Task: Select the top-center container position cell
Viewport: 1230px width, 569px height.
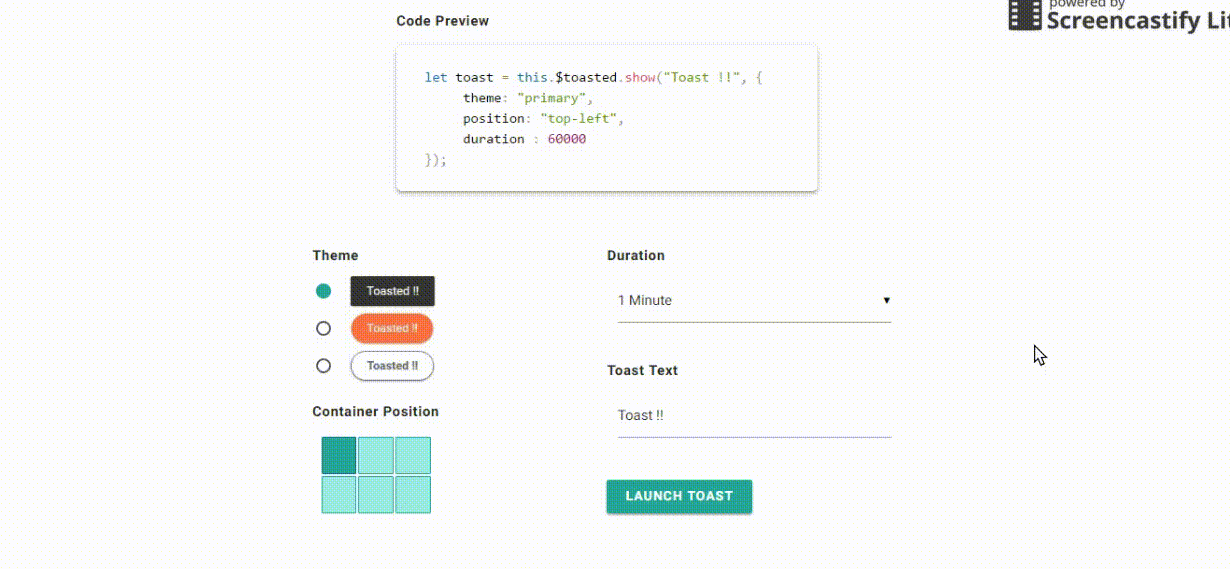Action: pyautogui.click(x=376, y=455)
